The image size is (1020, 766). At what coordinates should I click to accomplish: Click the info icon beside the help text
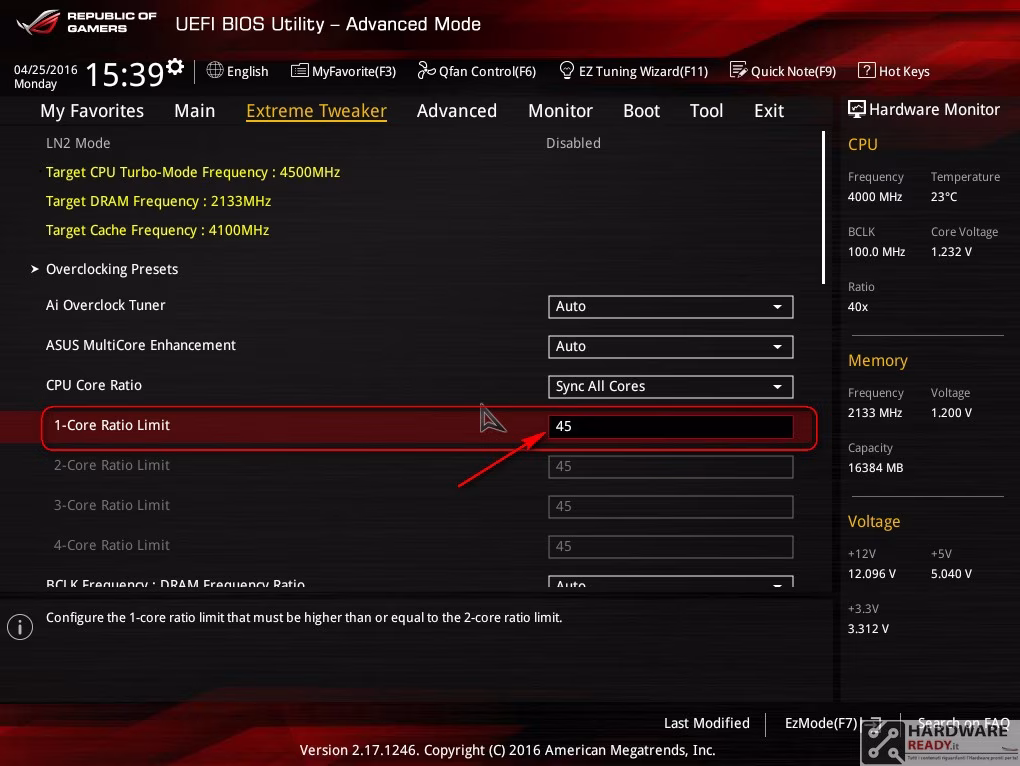click(20, 627)
